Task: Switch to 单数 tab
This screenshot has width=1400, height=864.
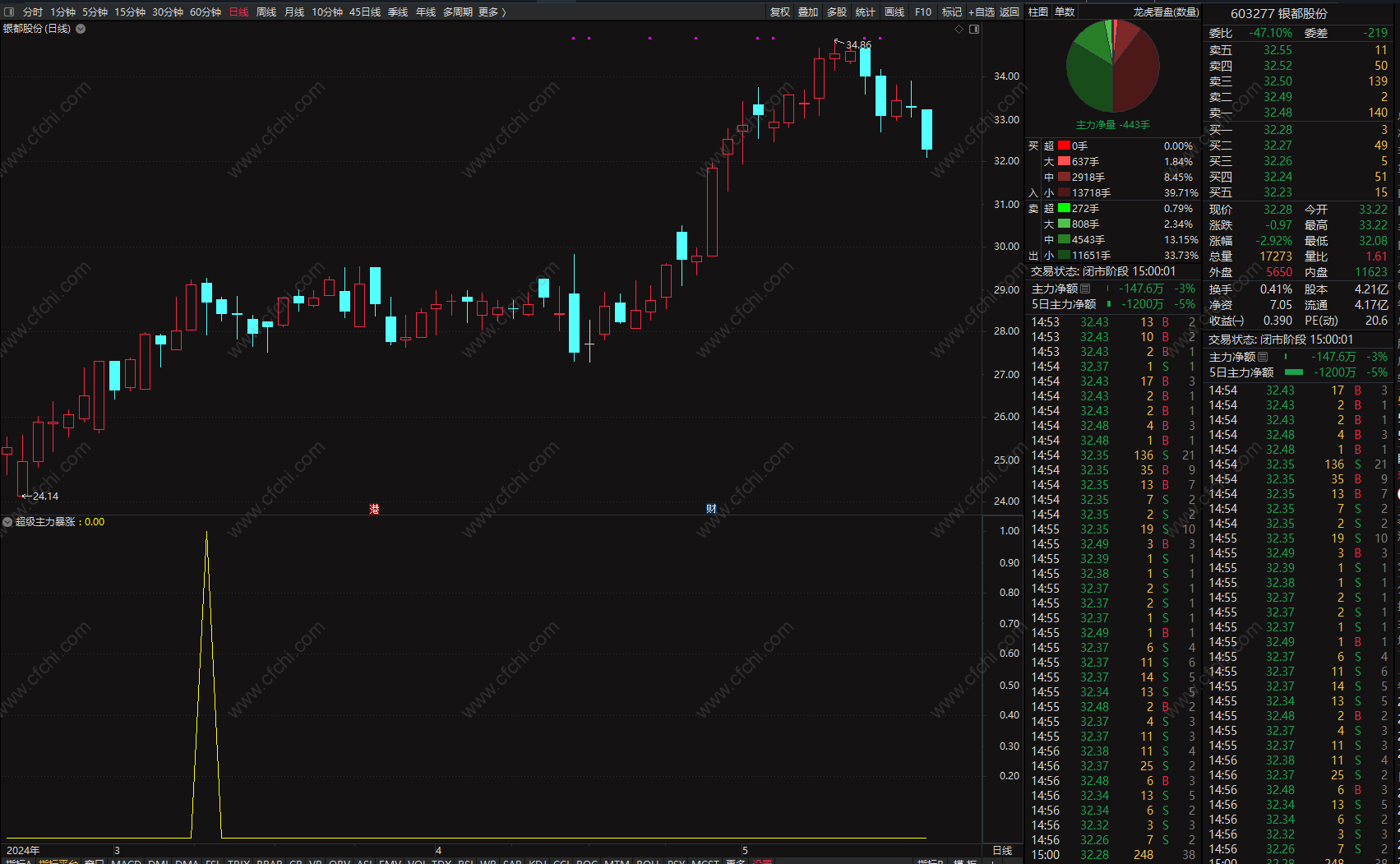Action: [x=1065, y=12]
